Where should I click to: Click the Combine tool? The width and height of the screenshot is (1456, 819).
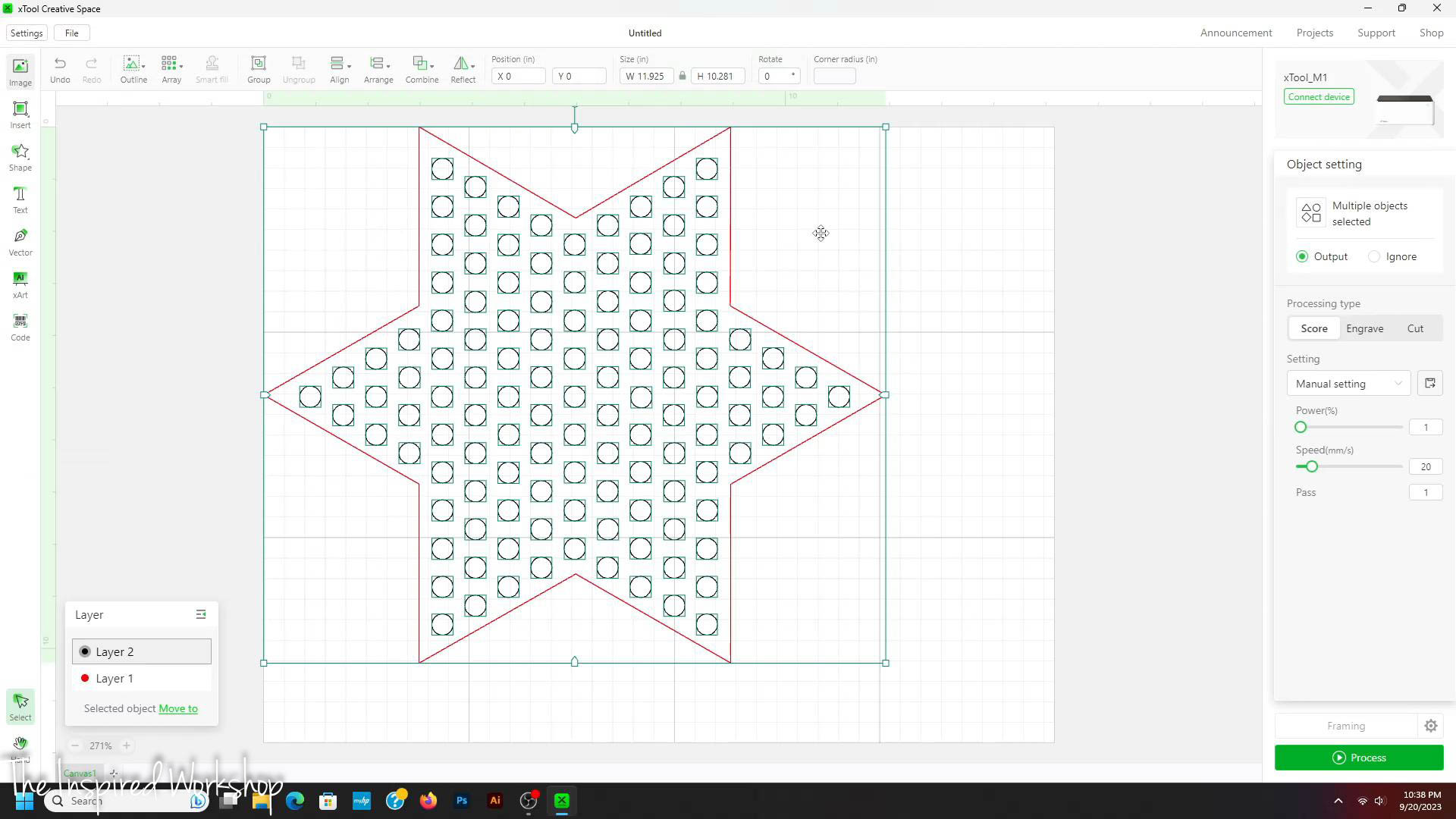pyautogui.click(x=422, y=68)
